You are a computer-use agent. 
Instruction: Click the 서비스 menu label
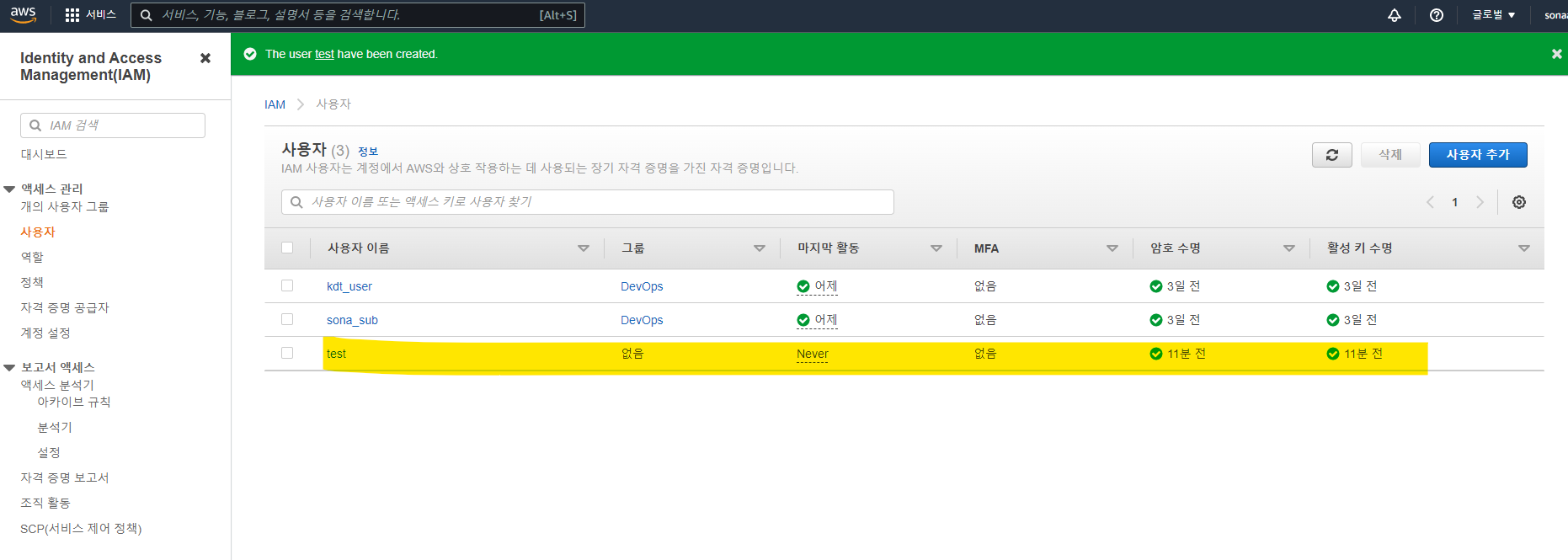click(101, 15)
